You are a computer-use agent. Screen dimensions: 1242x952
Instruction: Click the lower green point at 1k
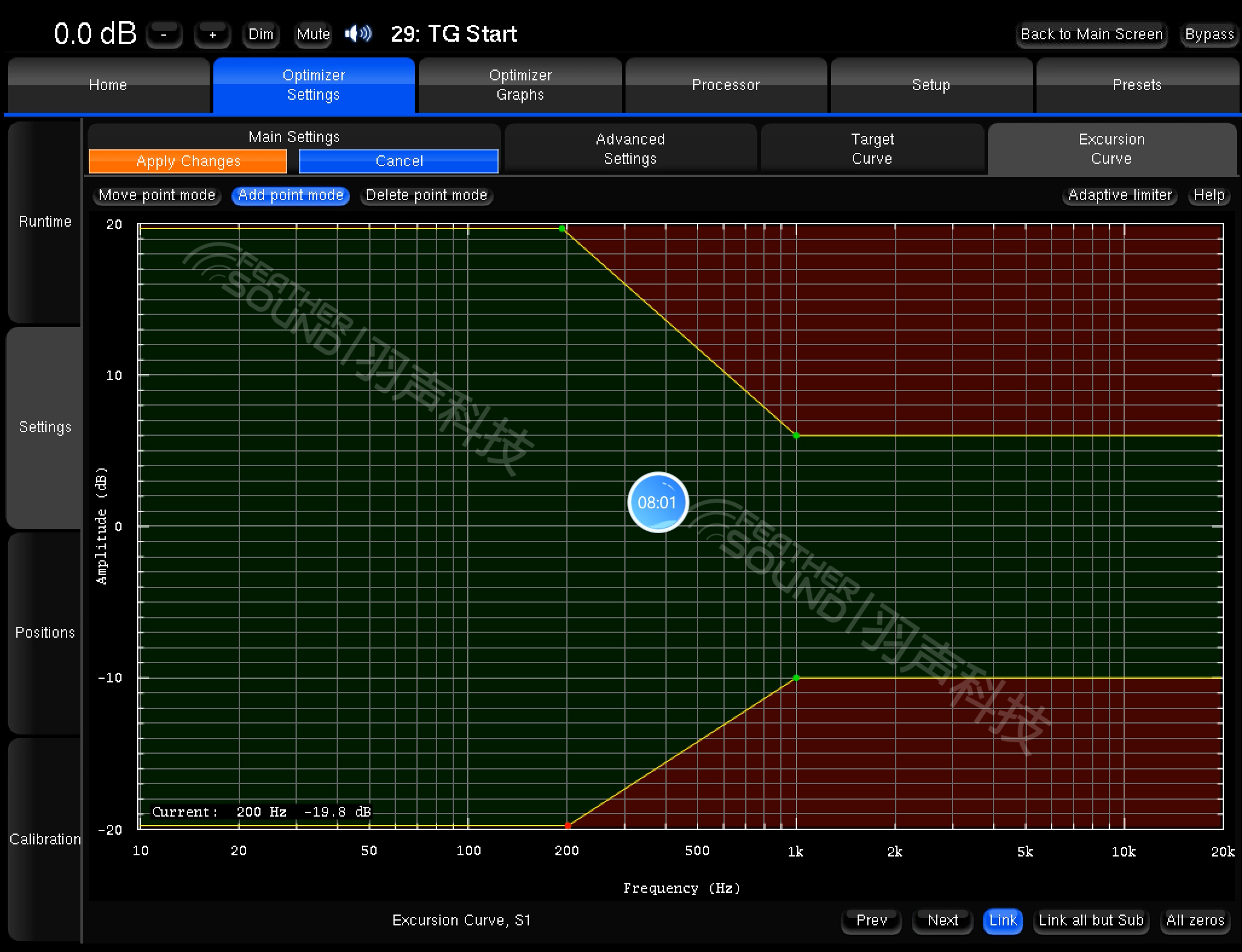(796, 678)
